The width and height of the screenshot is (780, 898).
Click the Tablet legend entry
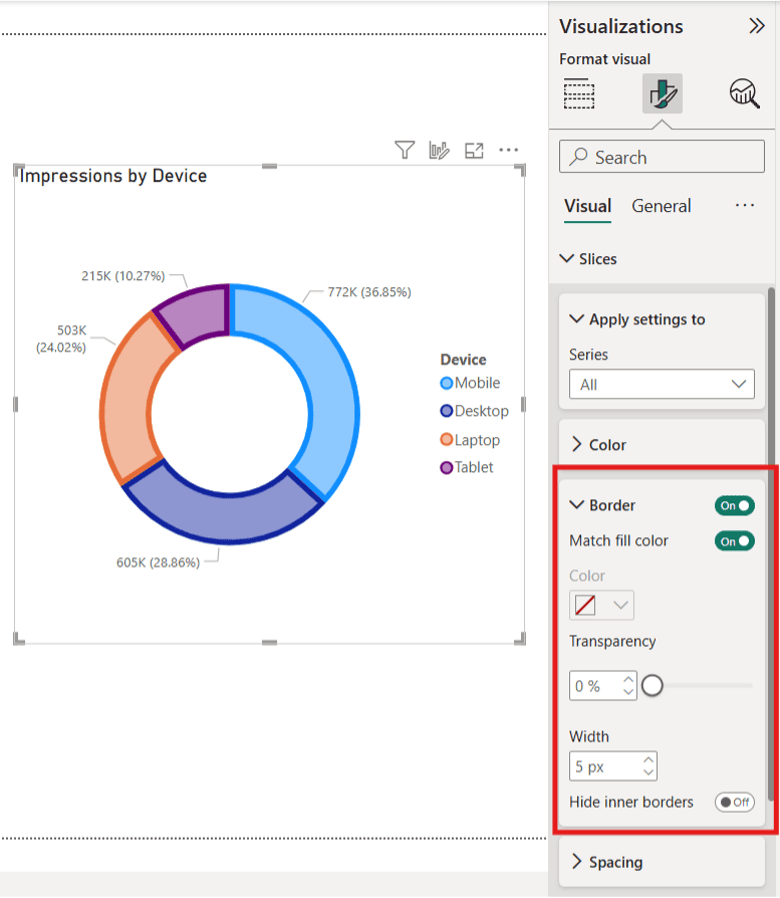tap(467, 467)
